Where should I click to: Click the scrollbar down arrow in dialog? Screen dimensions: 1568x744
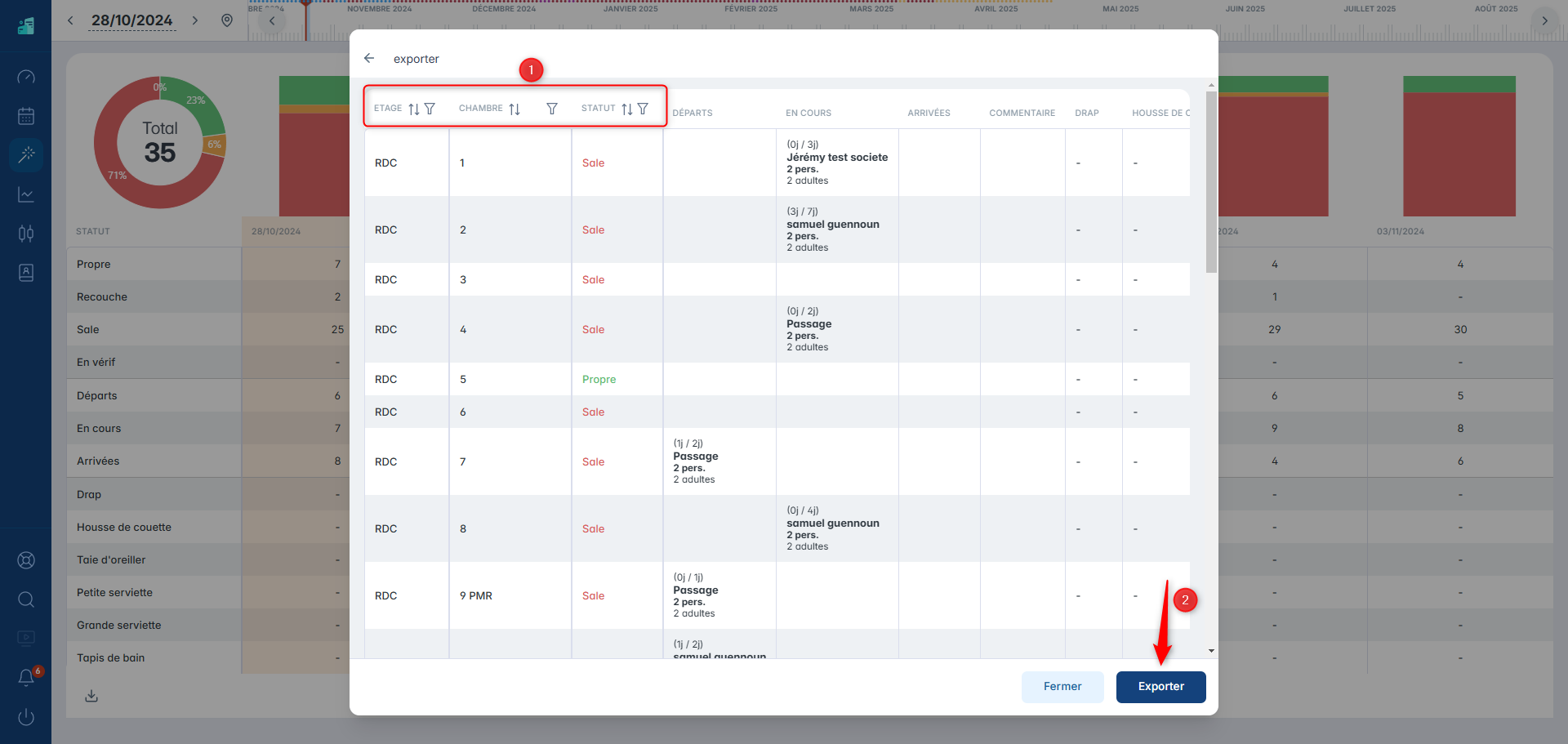pos(1211,651)
